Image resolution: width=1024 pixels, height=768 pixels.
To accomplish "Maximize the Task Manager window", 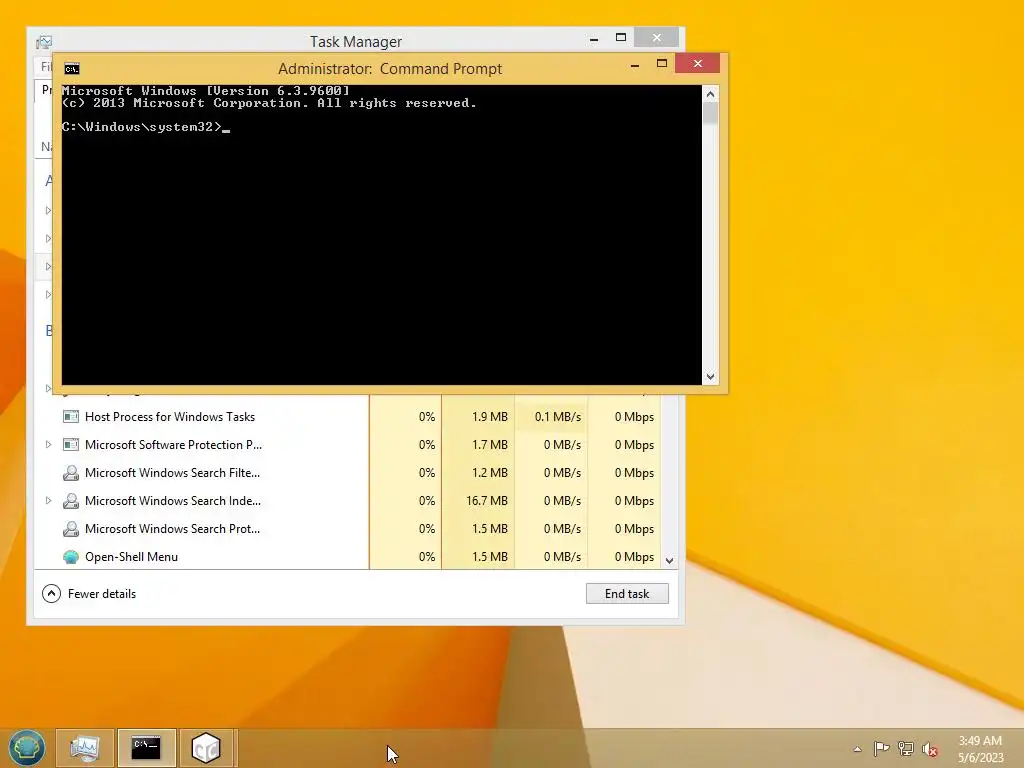I will coord(621,38).
